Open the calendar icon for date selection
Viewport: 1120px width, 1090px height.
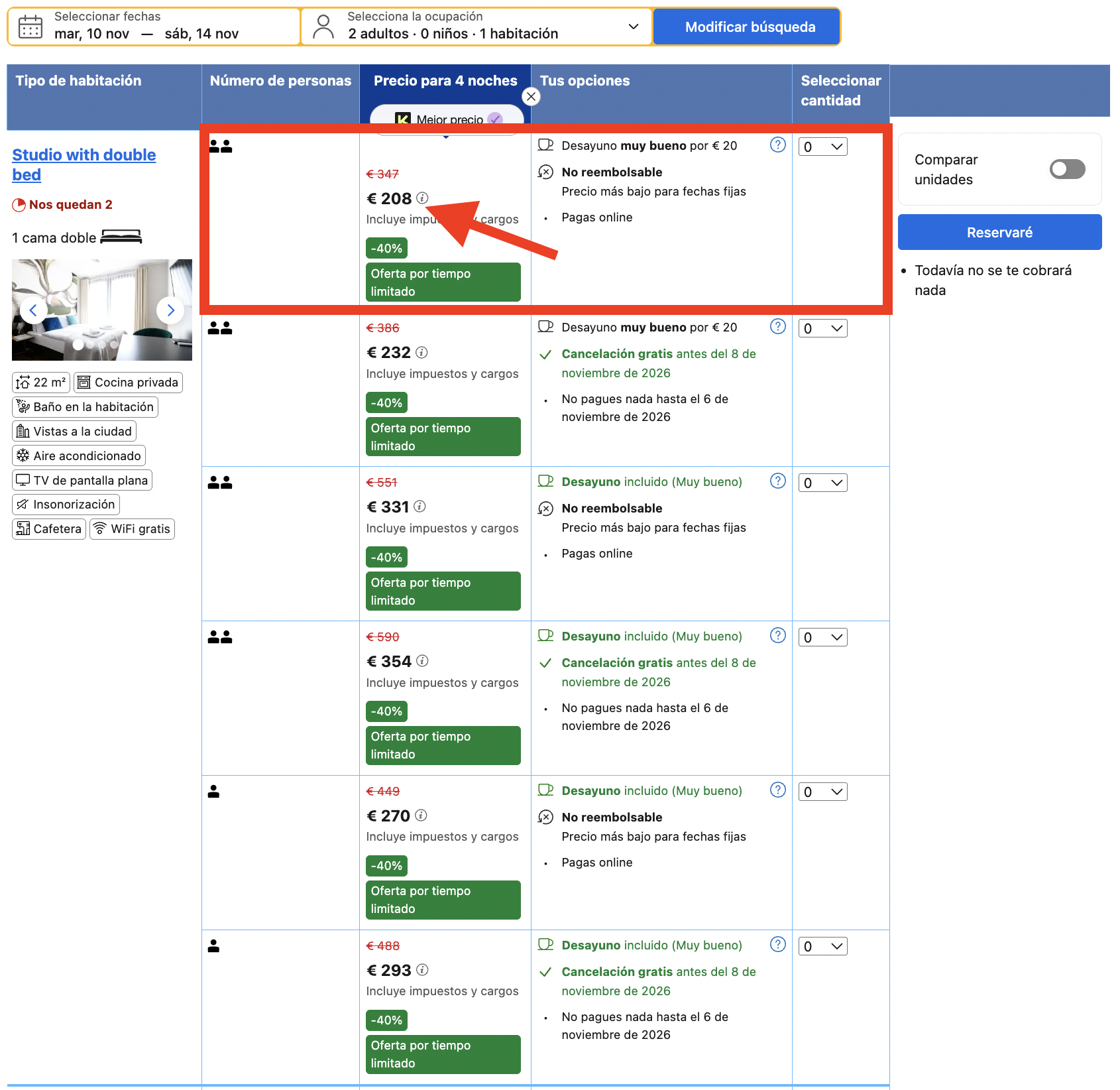pos(30,27)
